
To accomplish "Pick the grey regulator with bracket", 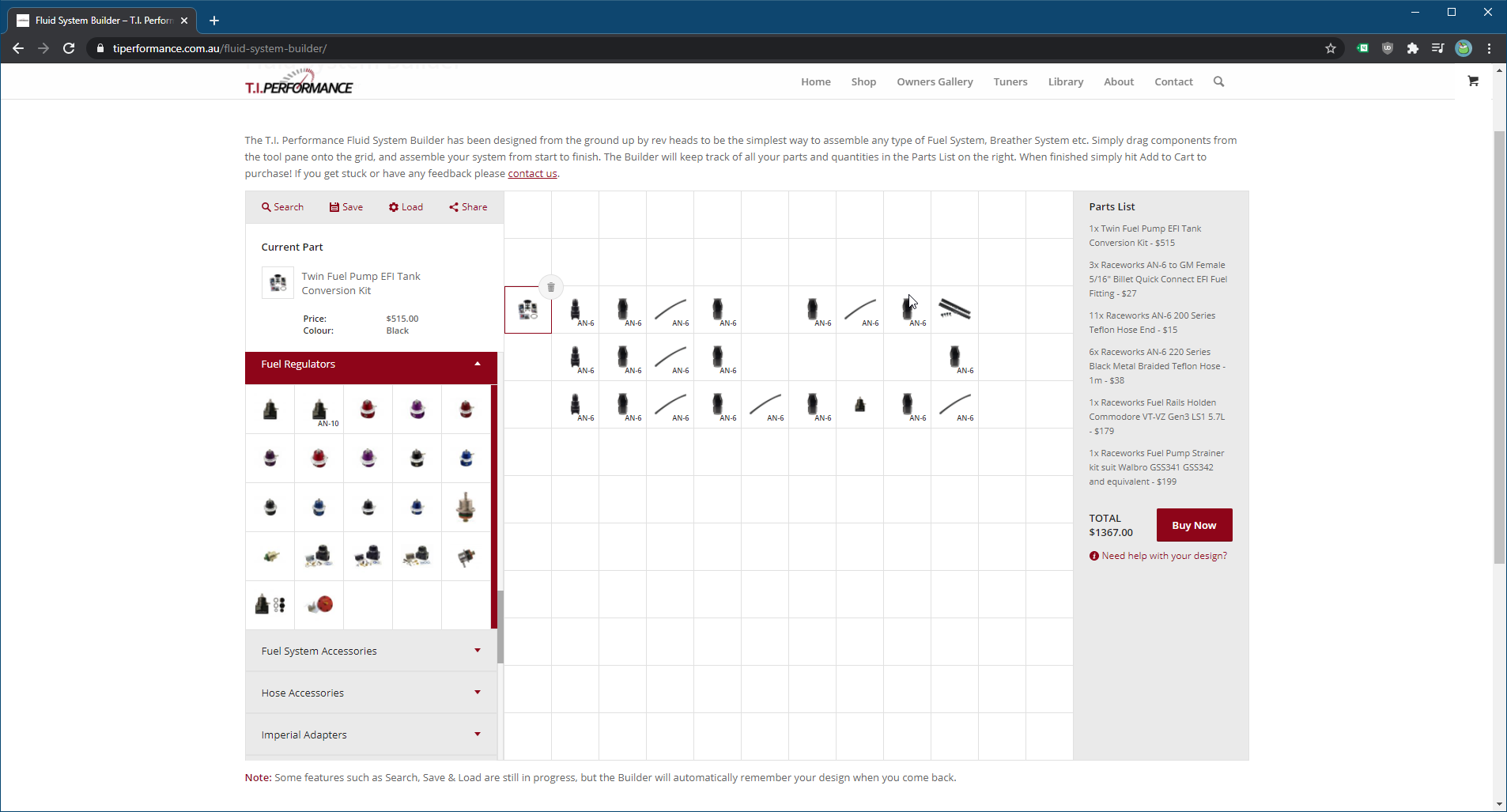I will tap(466, 557).
